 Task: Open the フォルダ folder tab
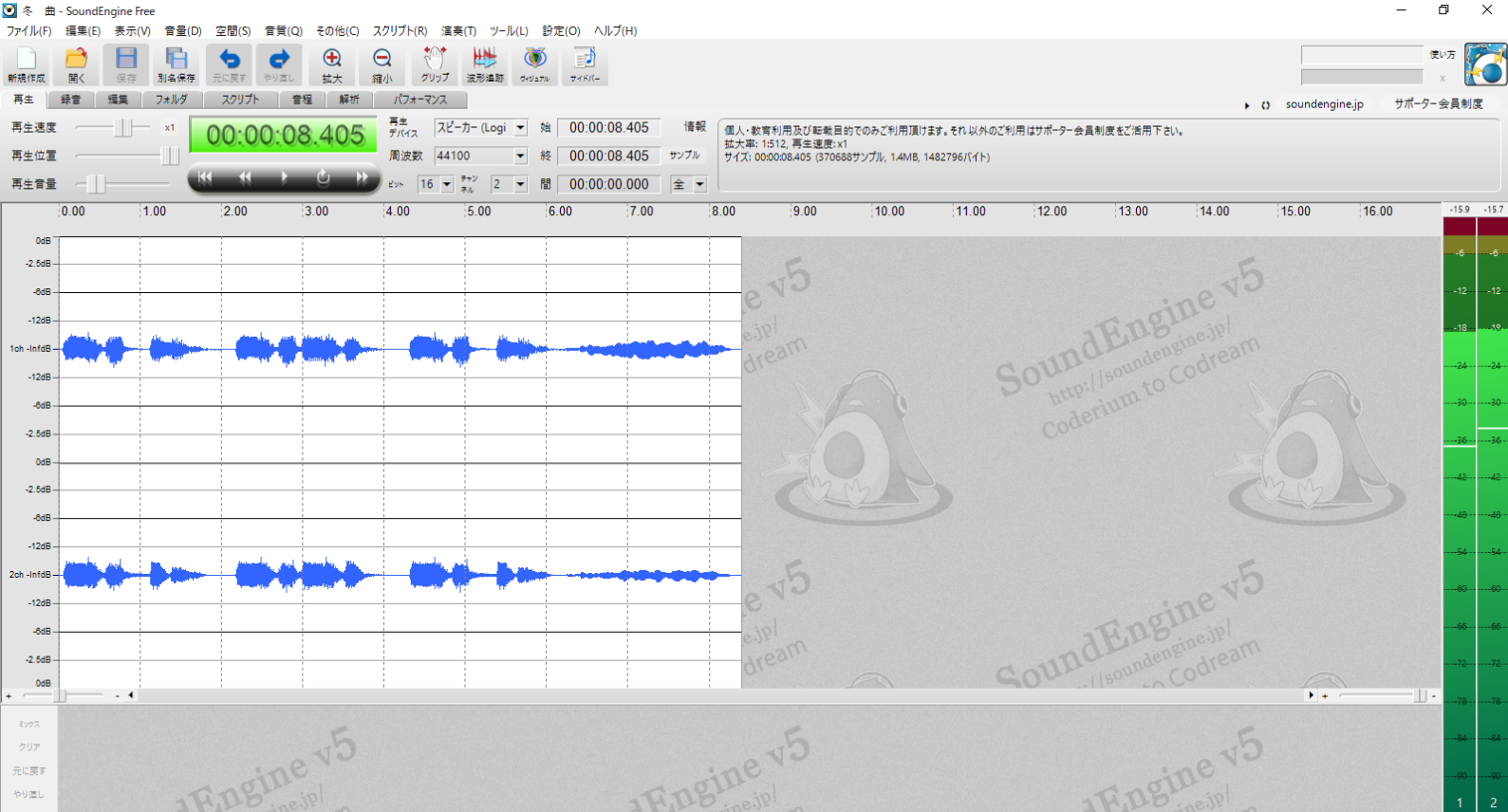tap(172, 100)
